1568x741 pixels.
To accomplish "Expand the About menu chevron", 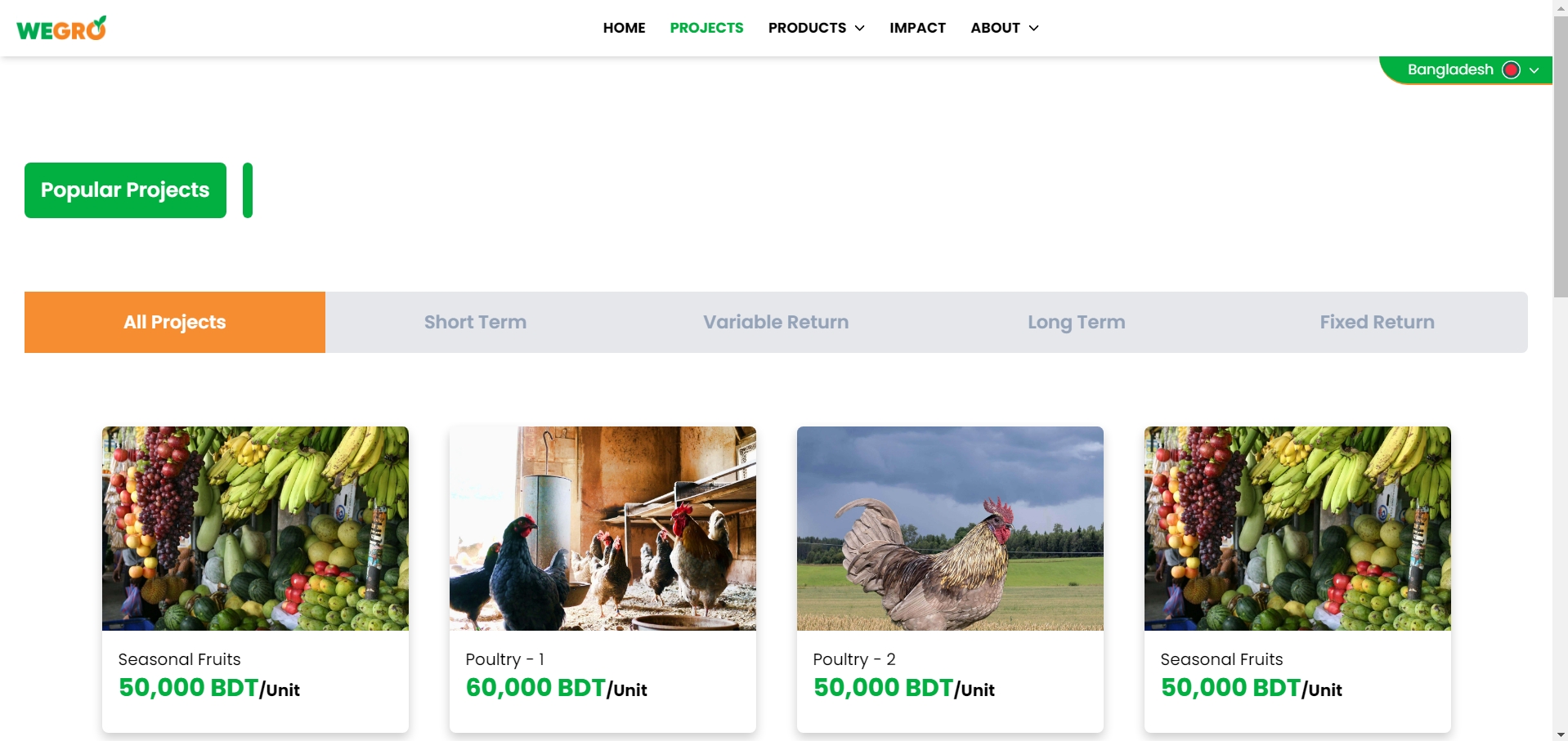I will coord(1033,28).
